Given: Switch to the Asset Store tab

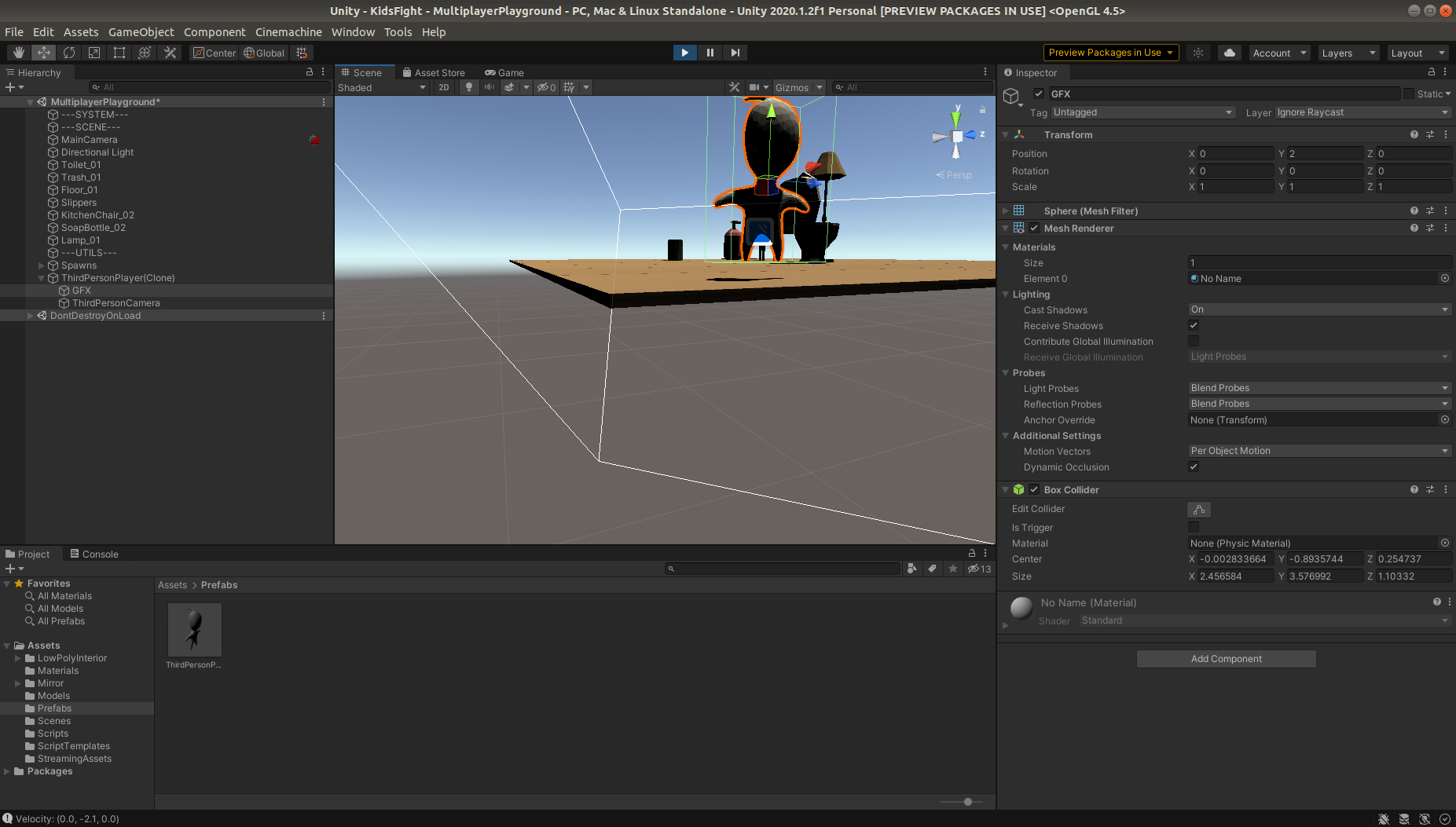Looking at the screenshot, I should coord(434,72).
